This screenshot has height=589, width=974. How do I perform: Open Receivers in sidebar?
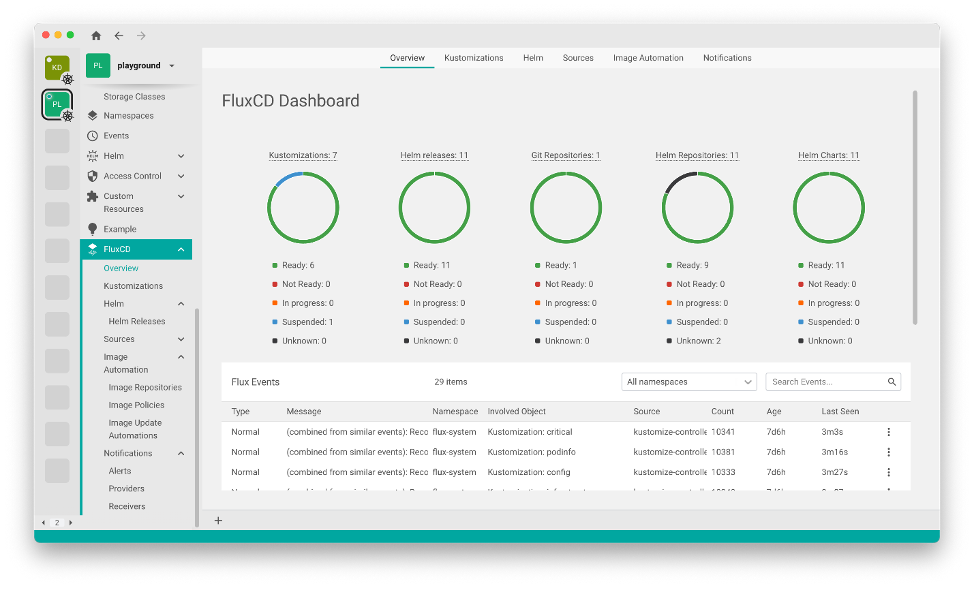pos(127,506)
